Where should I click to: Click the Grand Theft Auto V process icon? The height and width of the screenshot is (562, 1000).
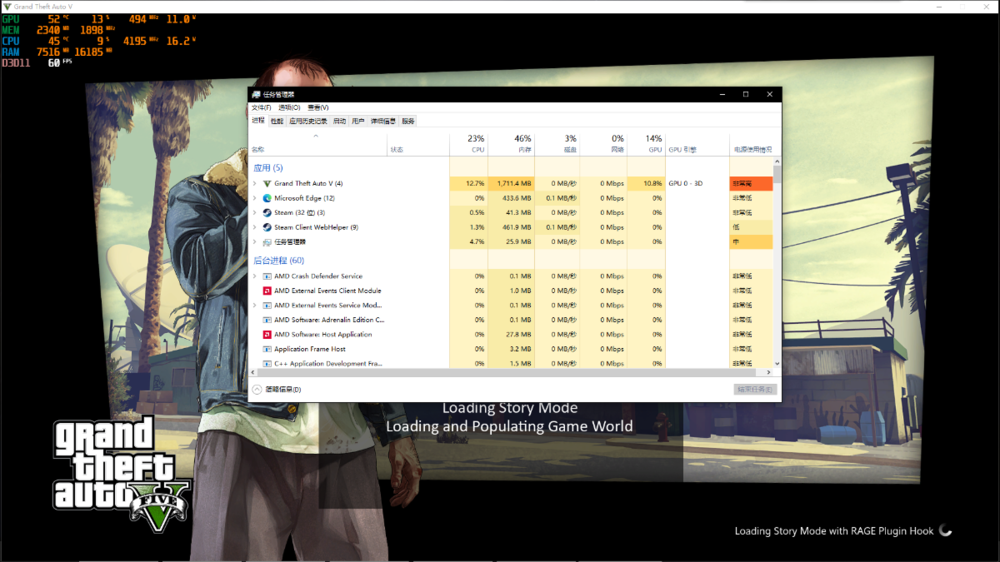[267, 184]
